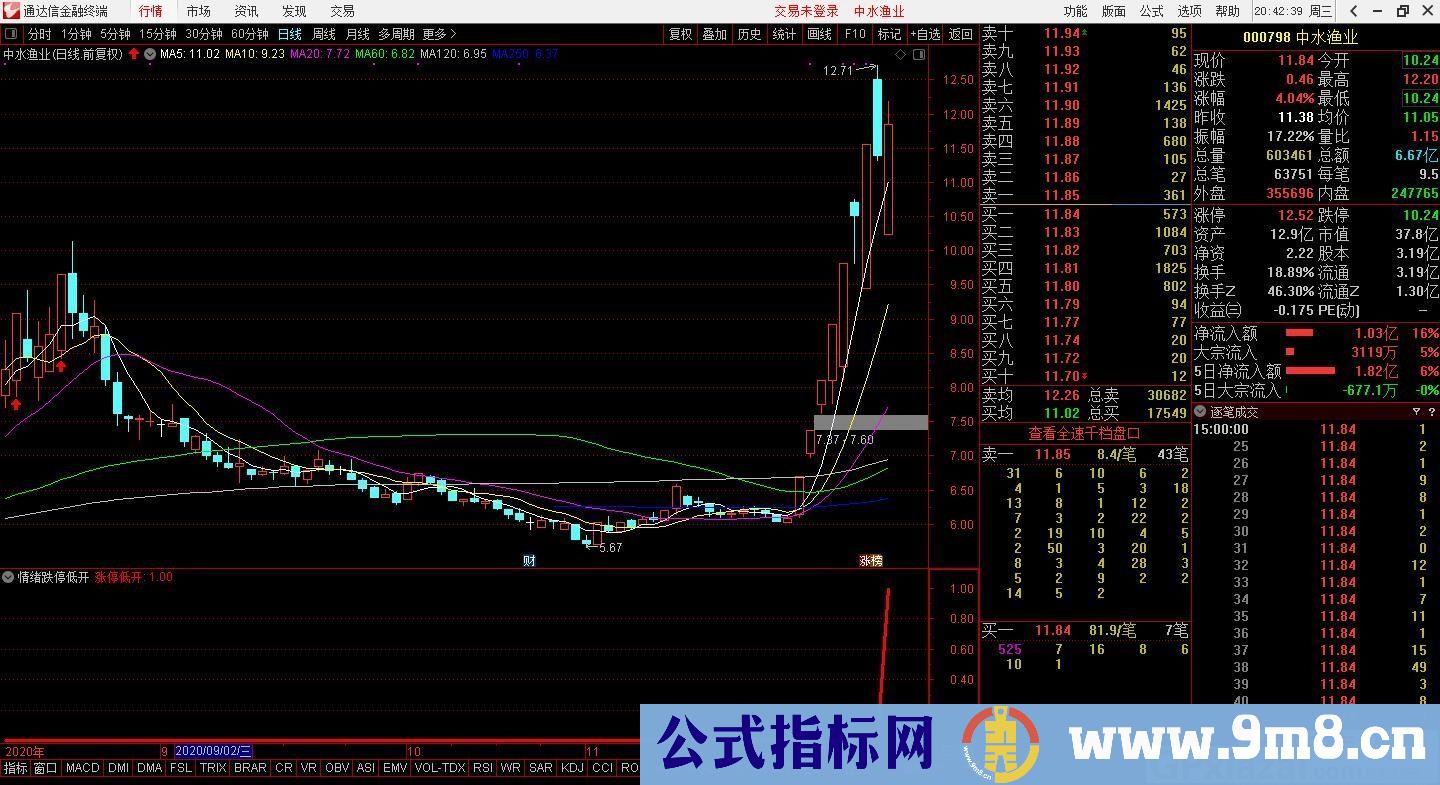Open the 资讯 menu
This screenshot has height=785, width=1440.
click(246, 11)
